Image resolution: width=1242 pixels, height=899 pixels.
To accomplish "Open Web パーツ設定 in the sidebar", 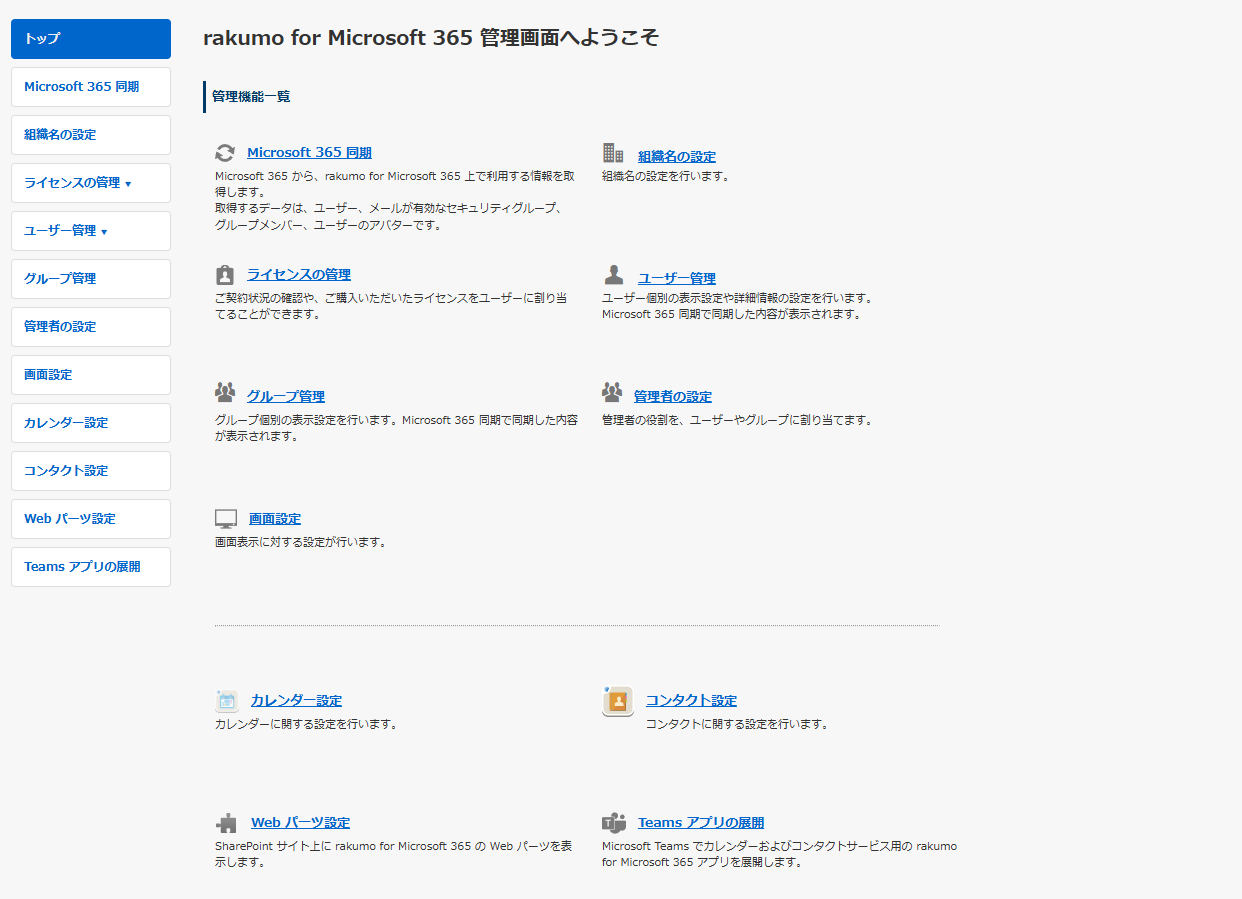I will click(91, 519).
